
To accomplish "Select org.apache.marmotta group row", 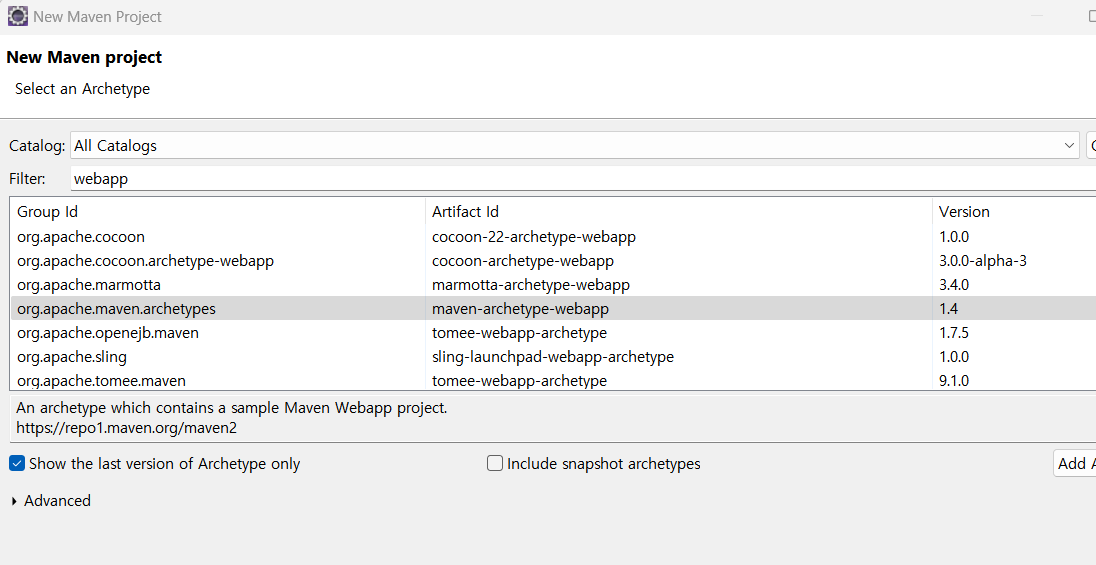I will pyautogui.click(x=89, y=285).
